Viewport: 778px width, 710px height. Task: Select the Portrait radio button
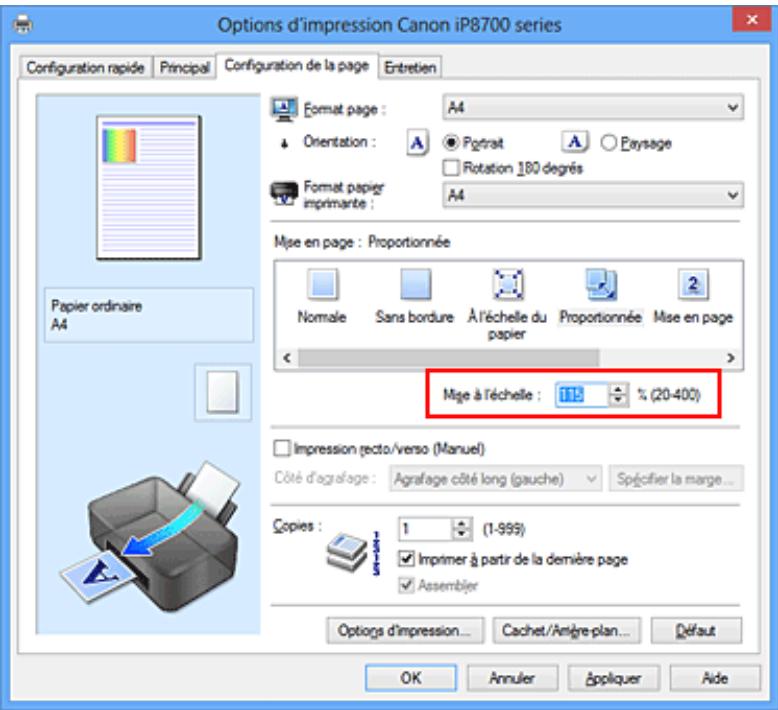pyautogui.click(x=451, y=143)
